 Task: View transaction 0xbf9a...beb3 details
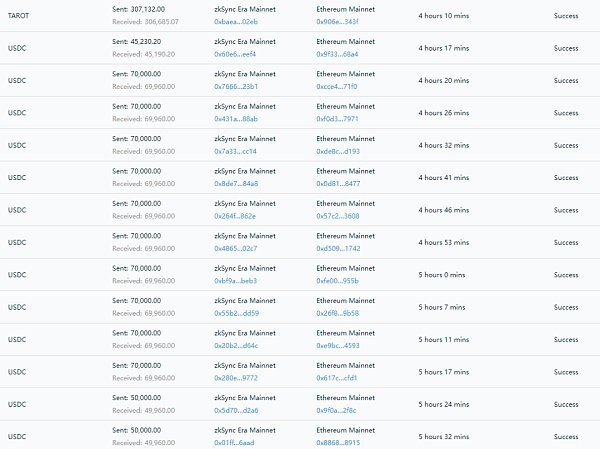[x=235, y=281]
